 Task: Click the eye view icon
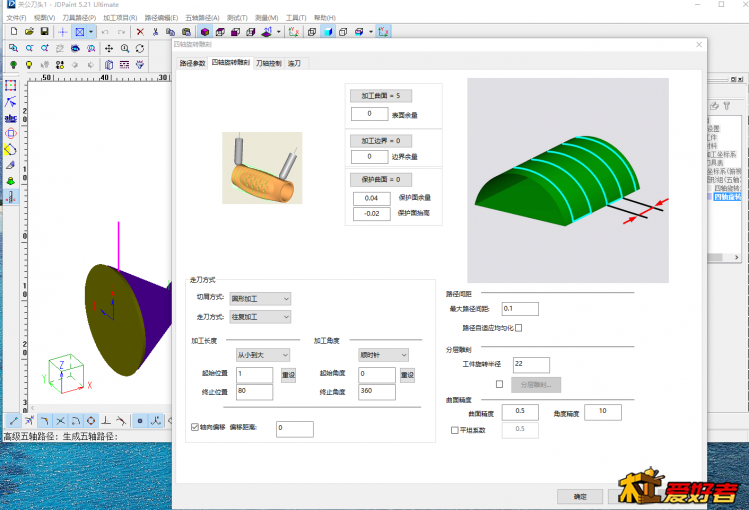75,48
